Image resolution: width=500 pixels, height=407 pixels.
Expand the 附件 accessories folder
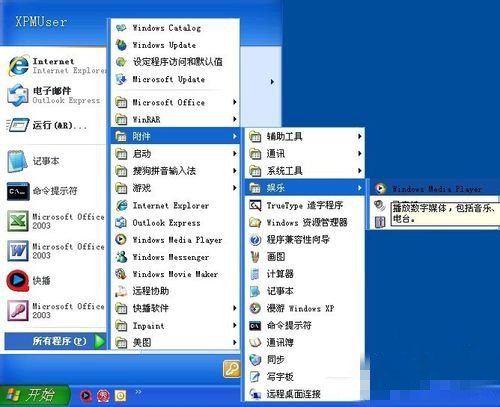[x=175, y=136]
